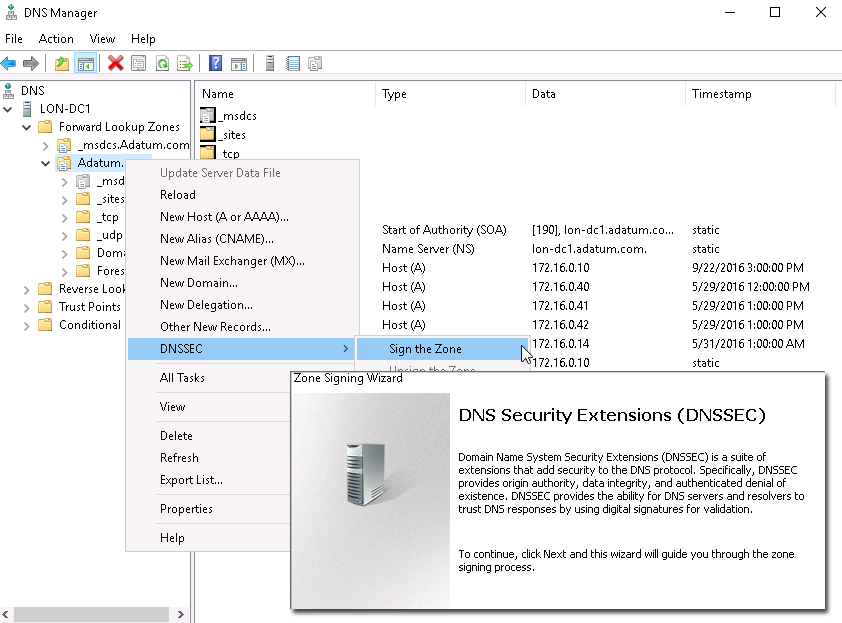The height and width of the screenshot is (623, 842).
Task: Select the _msdcs folder icon in the list pane
Action: click(x=208, y=115)
